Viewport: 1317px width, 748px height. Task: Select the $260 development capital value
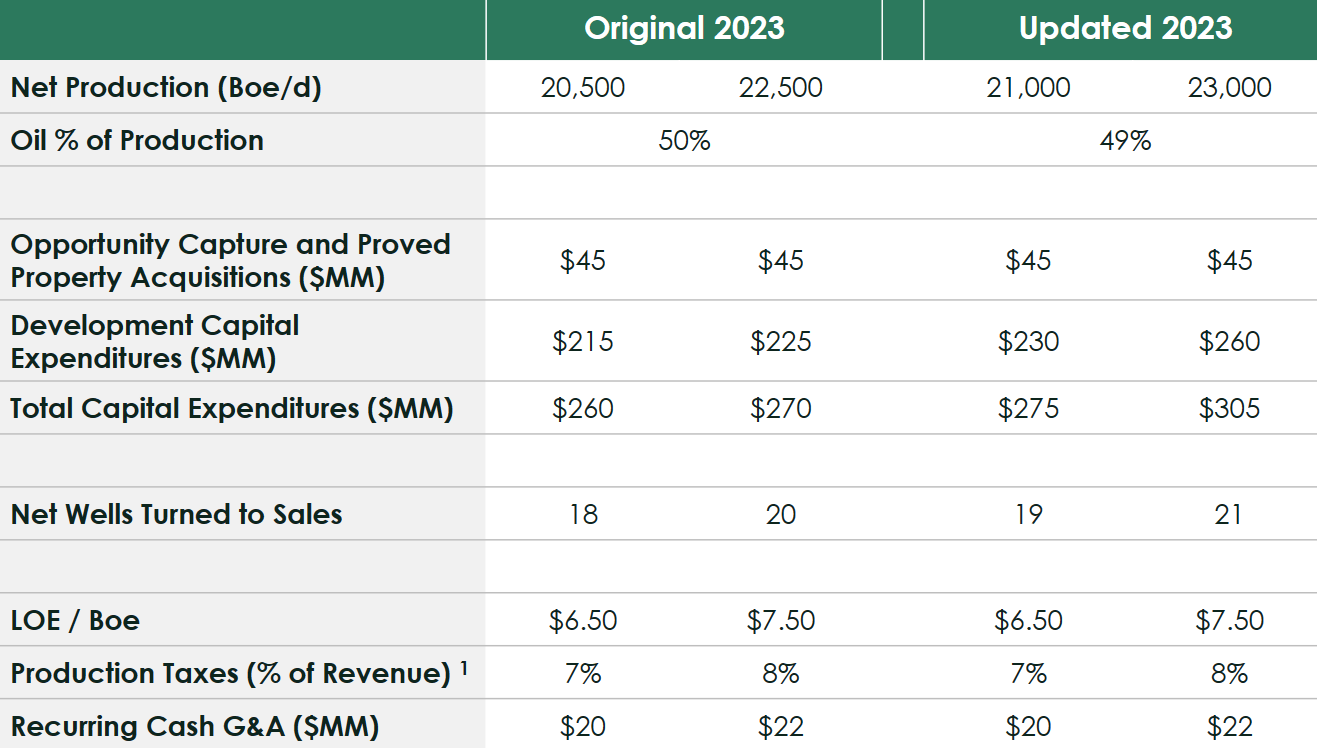pos(1232,341)
